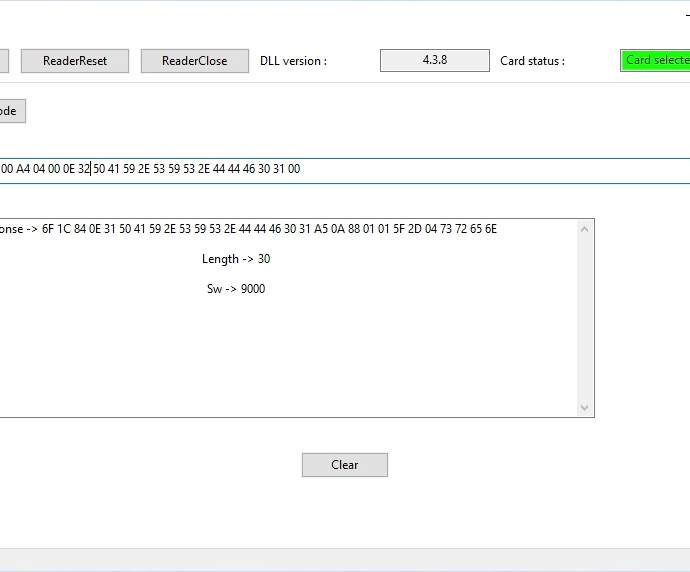Click the response line starting 6F 1C 84
This screenshot has width=690, height=572.
[249, 229]
